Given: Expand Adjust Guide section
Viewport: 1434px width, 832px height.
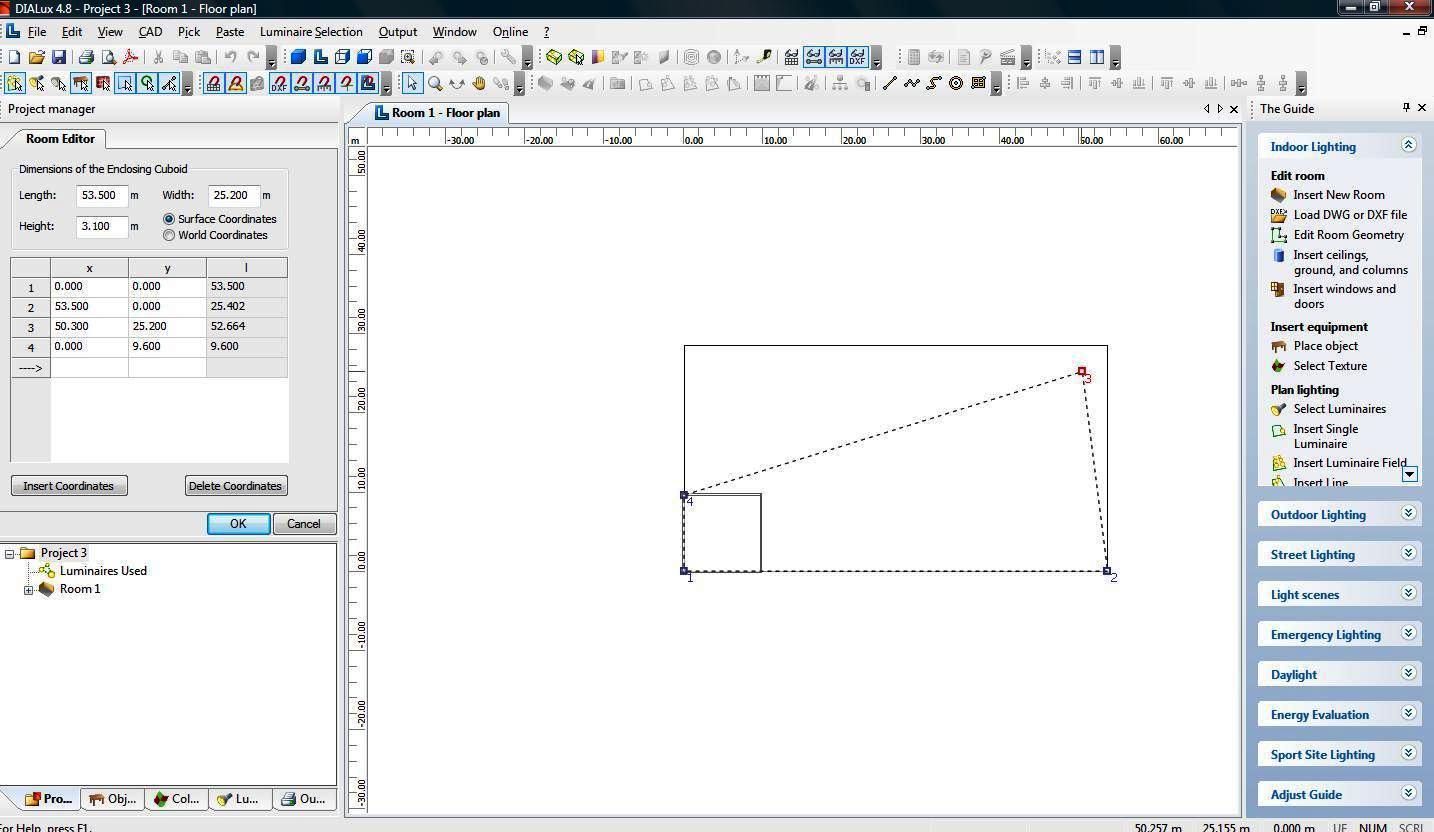Looking at the screenshot, I should point(1409,793).
